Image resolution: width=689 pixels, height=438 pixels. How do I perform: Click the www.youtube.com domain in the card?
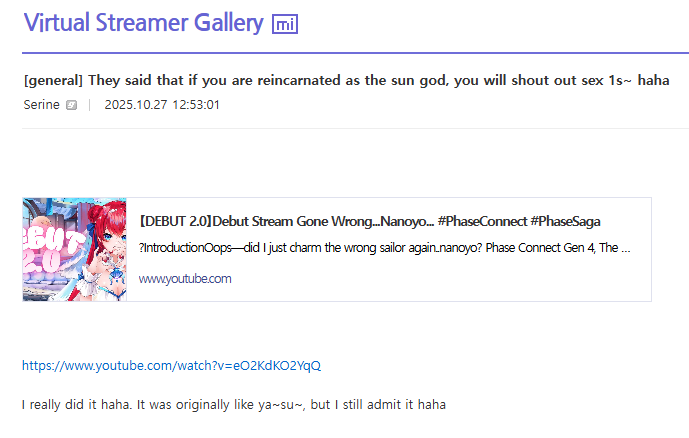[185, 279]
